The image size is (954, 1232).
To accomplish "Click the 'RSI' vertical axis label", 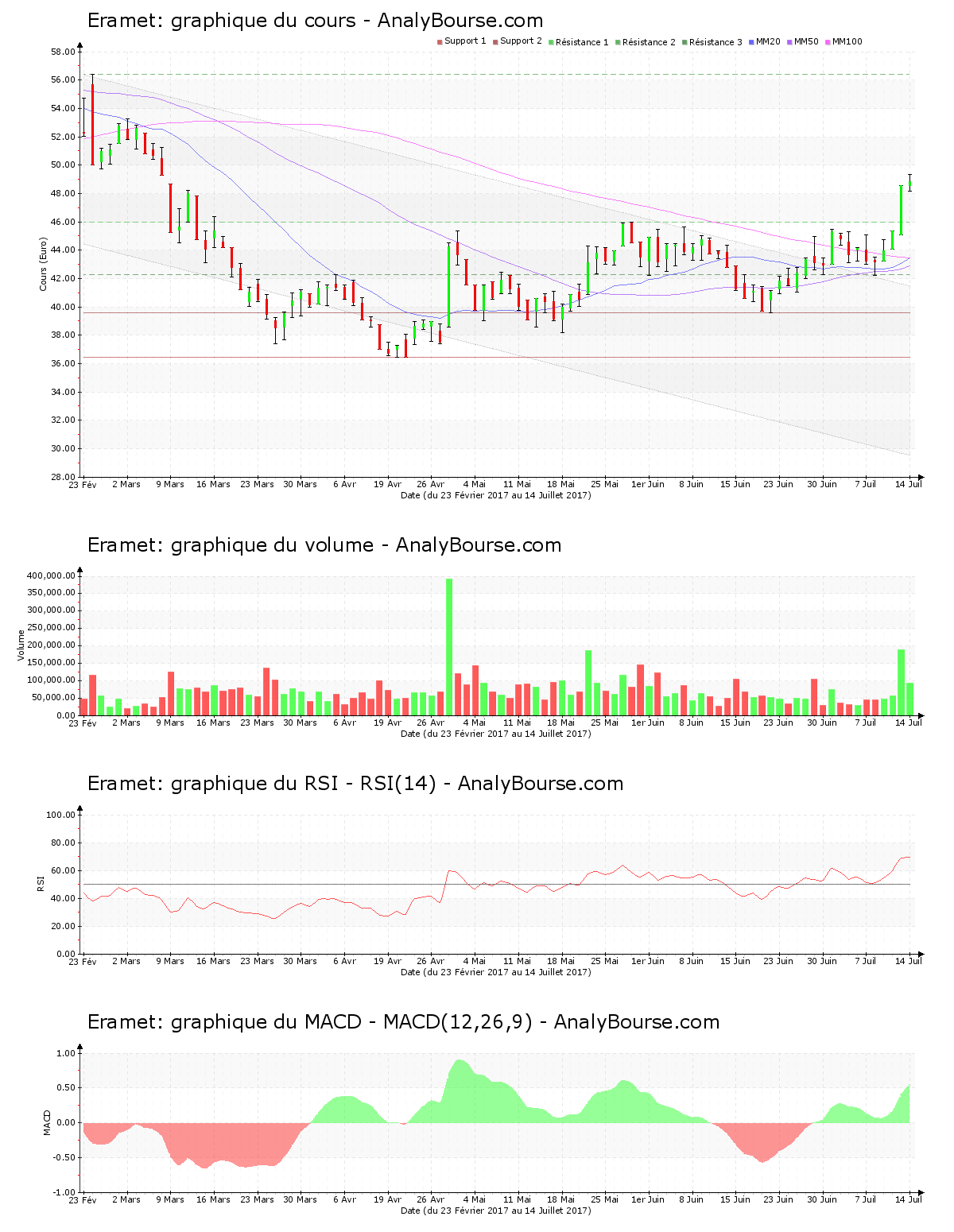I will pyautogui.click(x=41, y=883).
